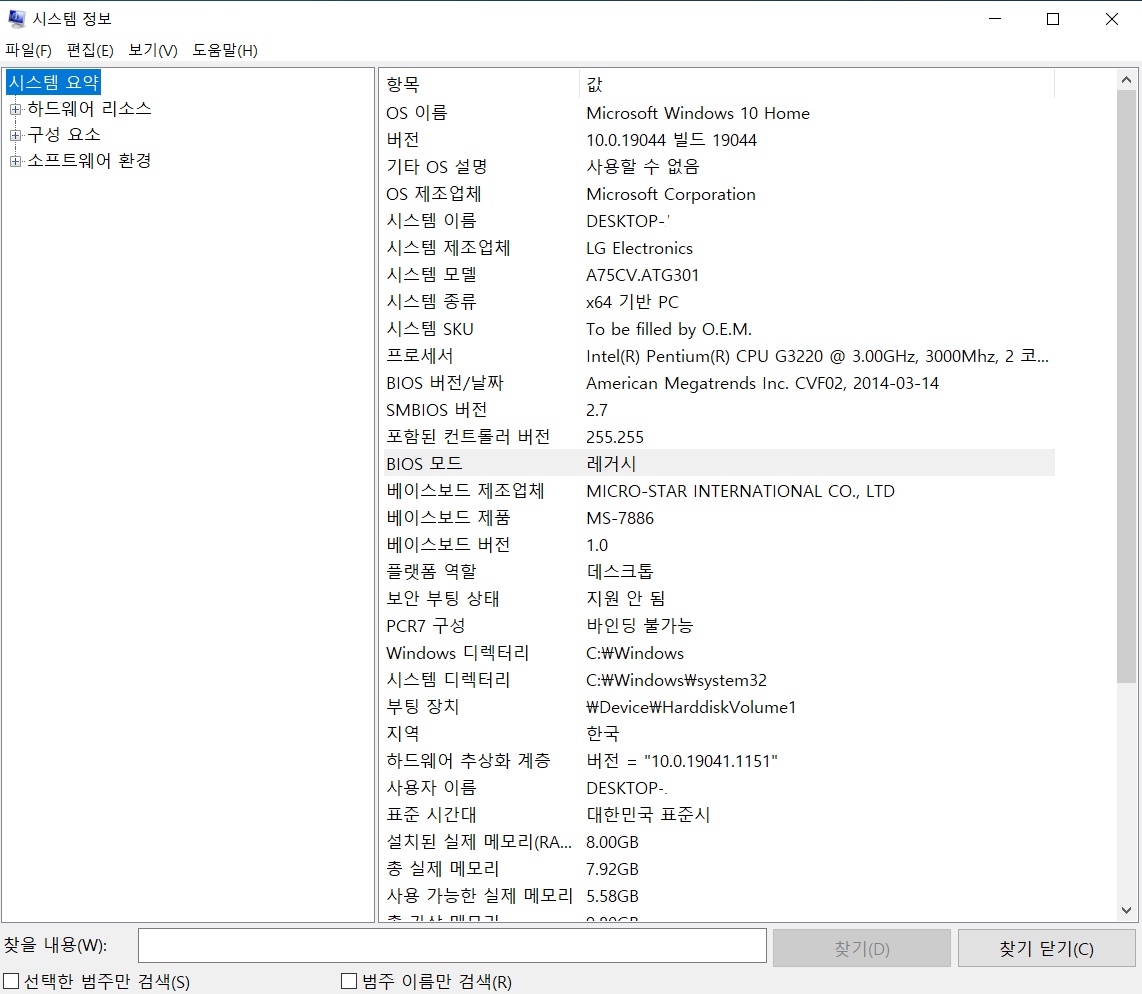
Task: Focus the 찾을 내용(W) search input field
Action: 452,946
